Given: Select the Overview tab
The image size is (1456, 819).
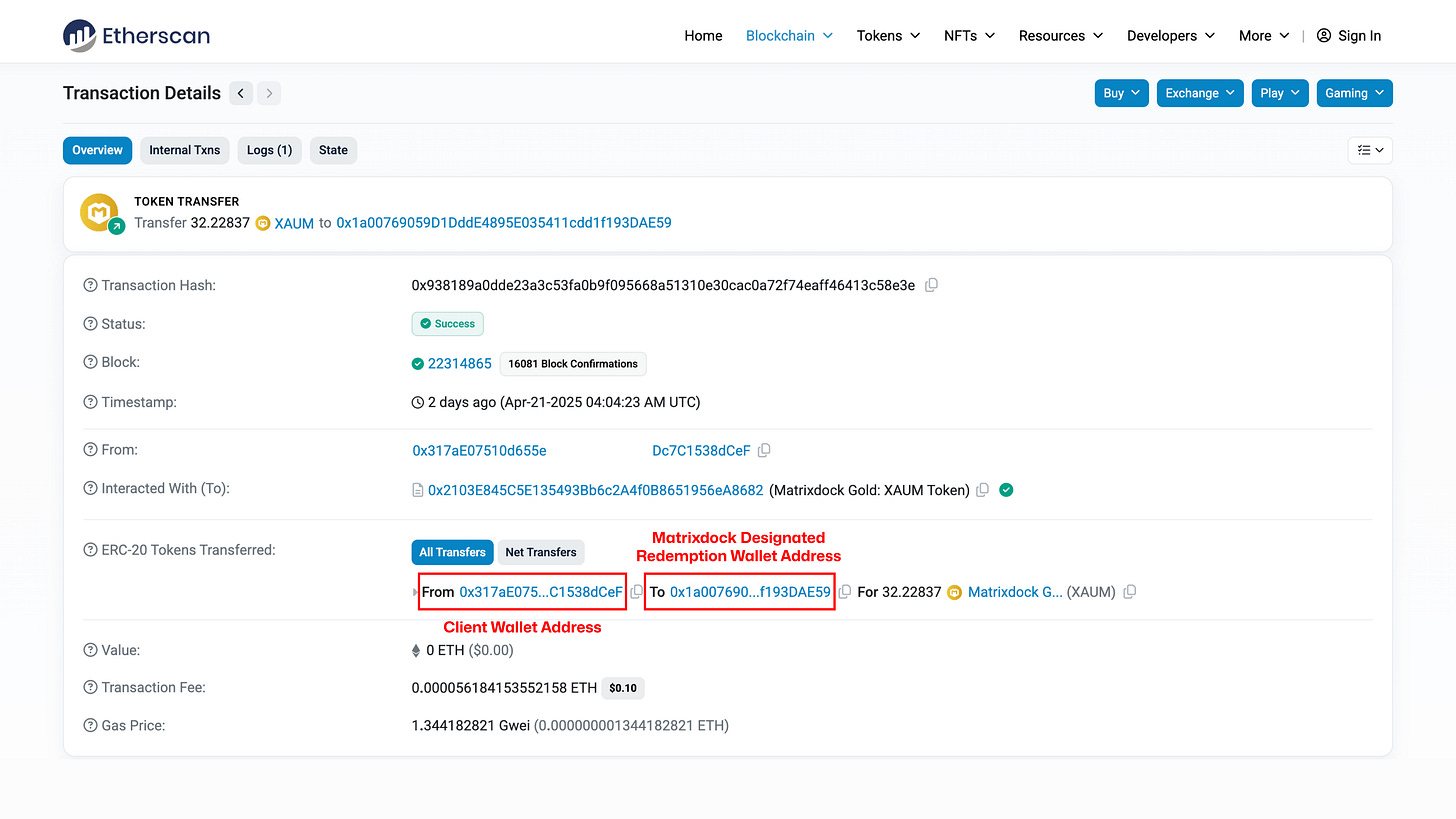Looking at the screenshot, I should coord(97,150).
